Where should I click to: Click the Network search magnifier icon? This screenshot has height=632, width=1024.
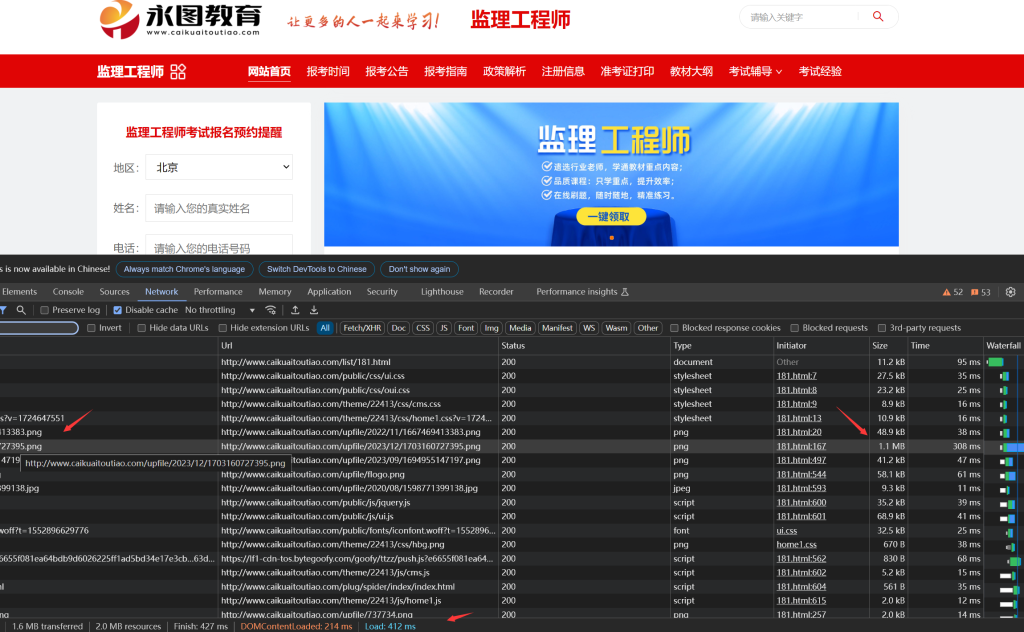[x=21, y=310]
